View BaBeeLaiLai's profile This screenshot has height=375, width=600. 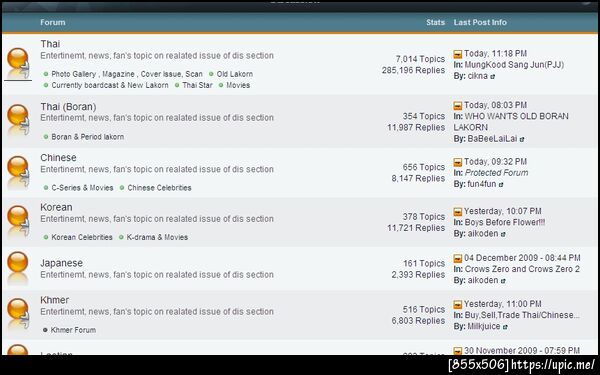click(x=492, y=139)
